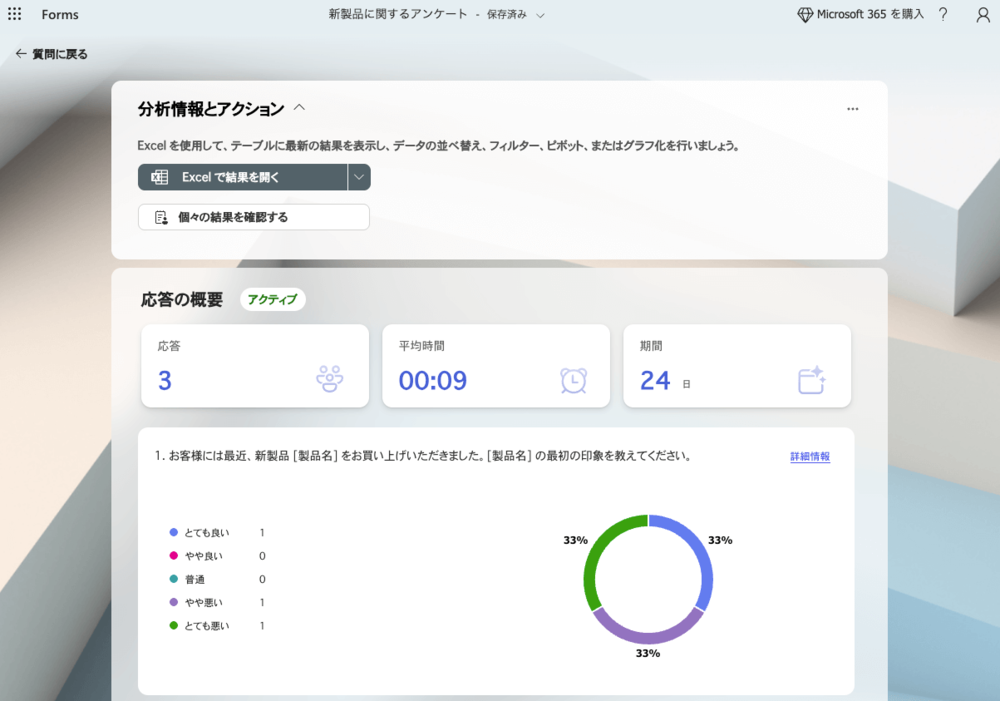Click the Excel icon on results button
The image size is (1000, 701).
[159, 177]
